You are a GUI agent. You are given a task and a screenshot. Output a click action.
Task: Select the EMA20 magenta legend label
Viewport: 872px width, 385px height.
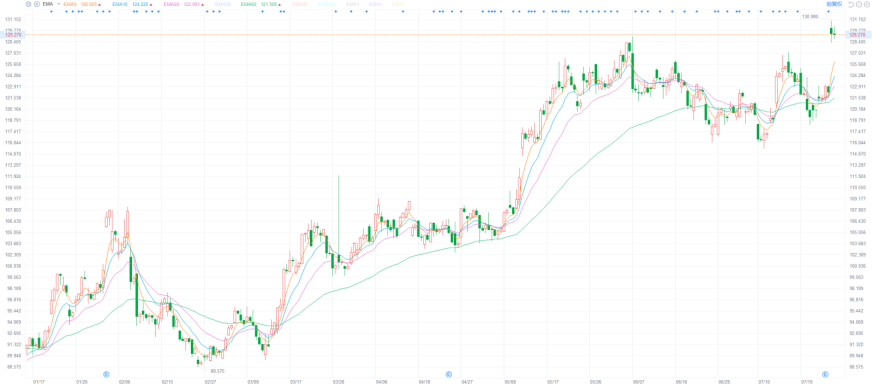[171, 4]
